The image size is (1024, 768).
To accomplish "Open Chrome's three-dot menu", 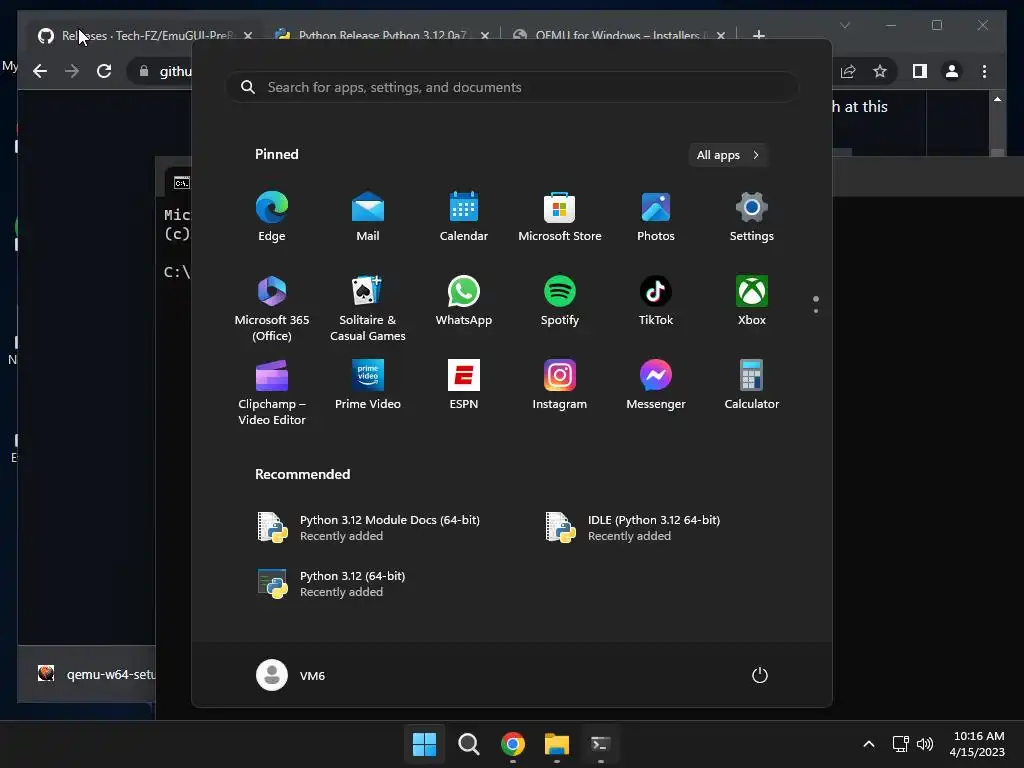I will coord(984,71).
